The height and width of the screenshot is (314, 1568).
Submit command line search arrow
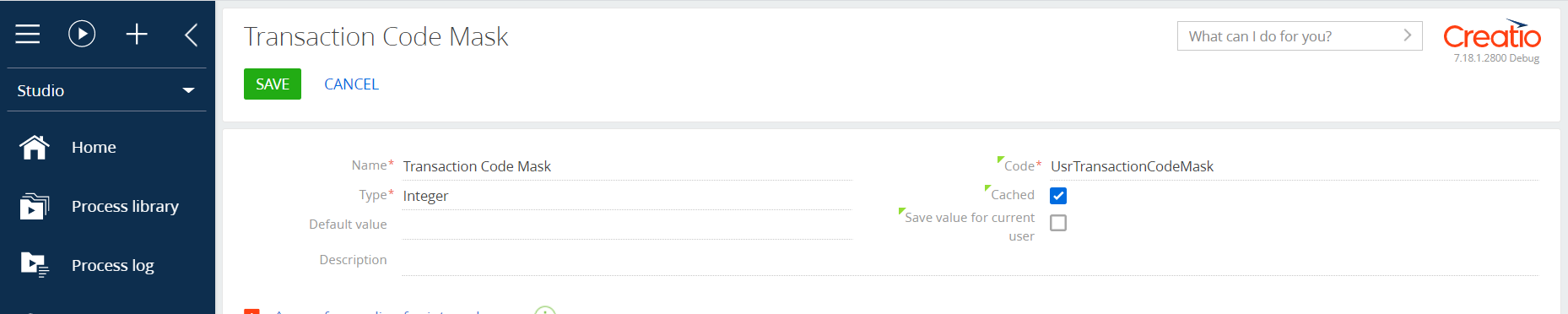[x=1407, y=35]
